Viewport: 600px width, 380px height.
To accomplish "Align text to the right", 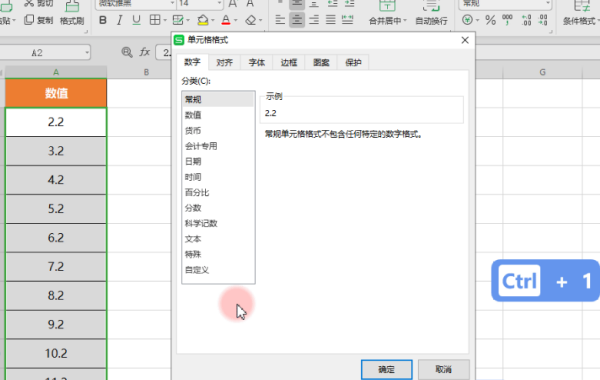I will point(314,20).
